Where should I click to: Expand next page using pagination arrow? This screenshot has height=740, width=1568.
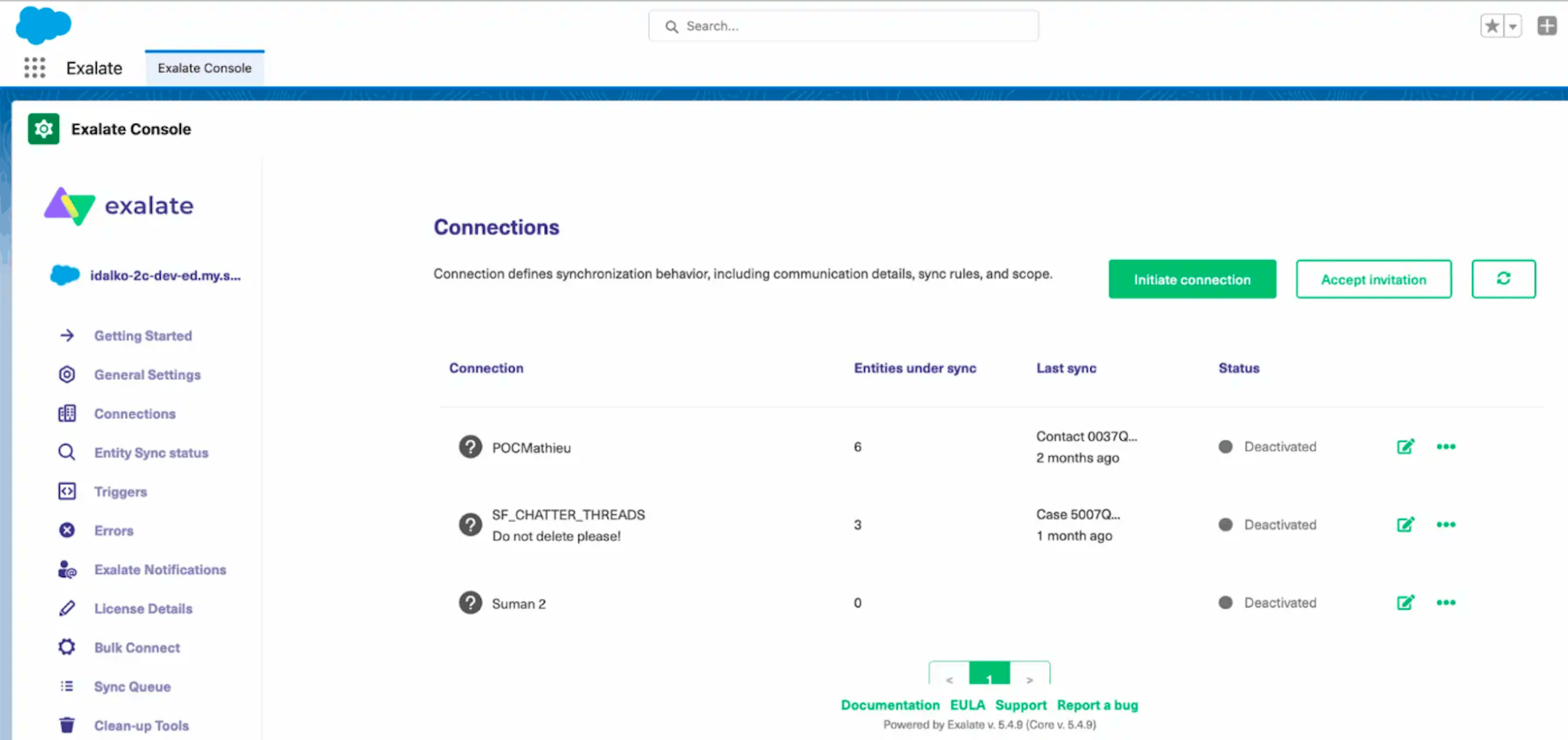[x=1029, y=679]
